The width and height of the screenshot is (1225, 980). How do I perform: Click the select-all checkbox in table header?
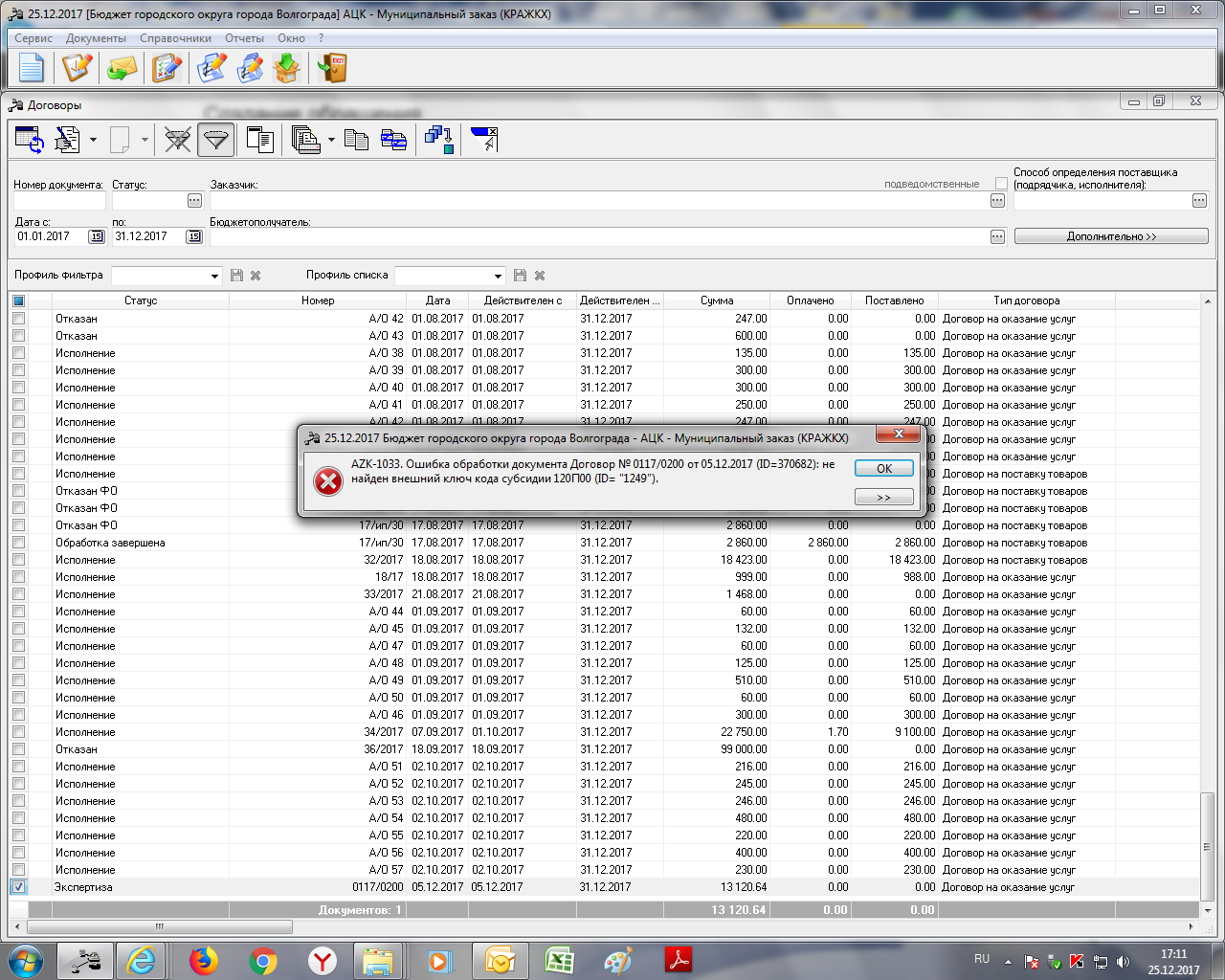click(x=18, y=301)
